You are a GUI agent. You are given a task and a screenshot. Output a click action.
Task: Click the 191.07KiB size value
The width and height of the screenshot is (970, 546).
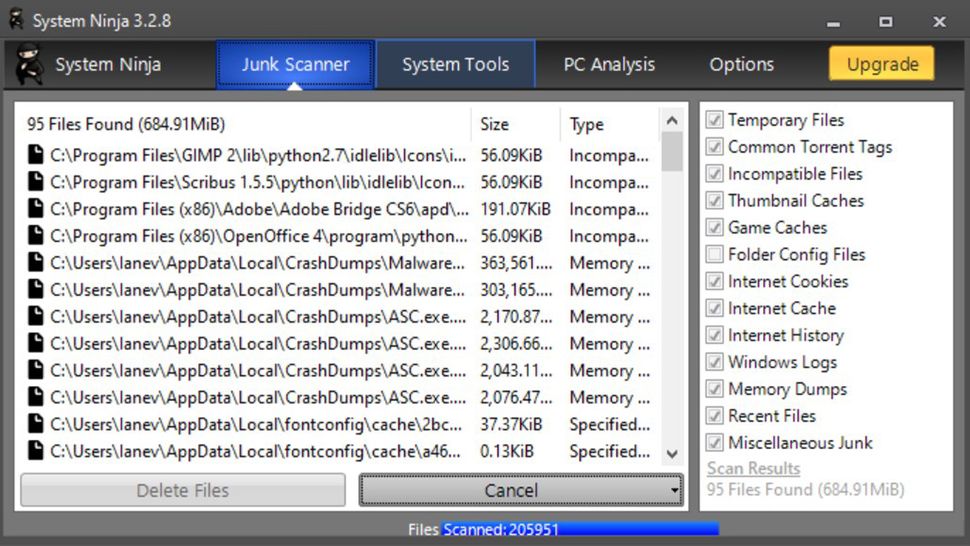click(x=515, y=209)
